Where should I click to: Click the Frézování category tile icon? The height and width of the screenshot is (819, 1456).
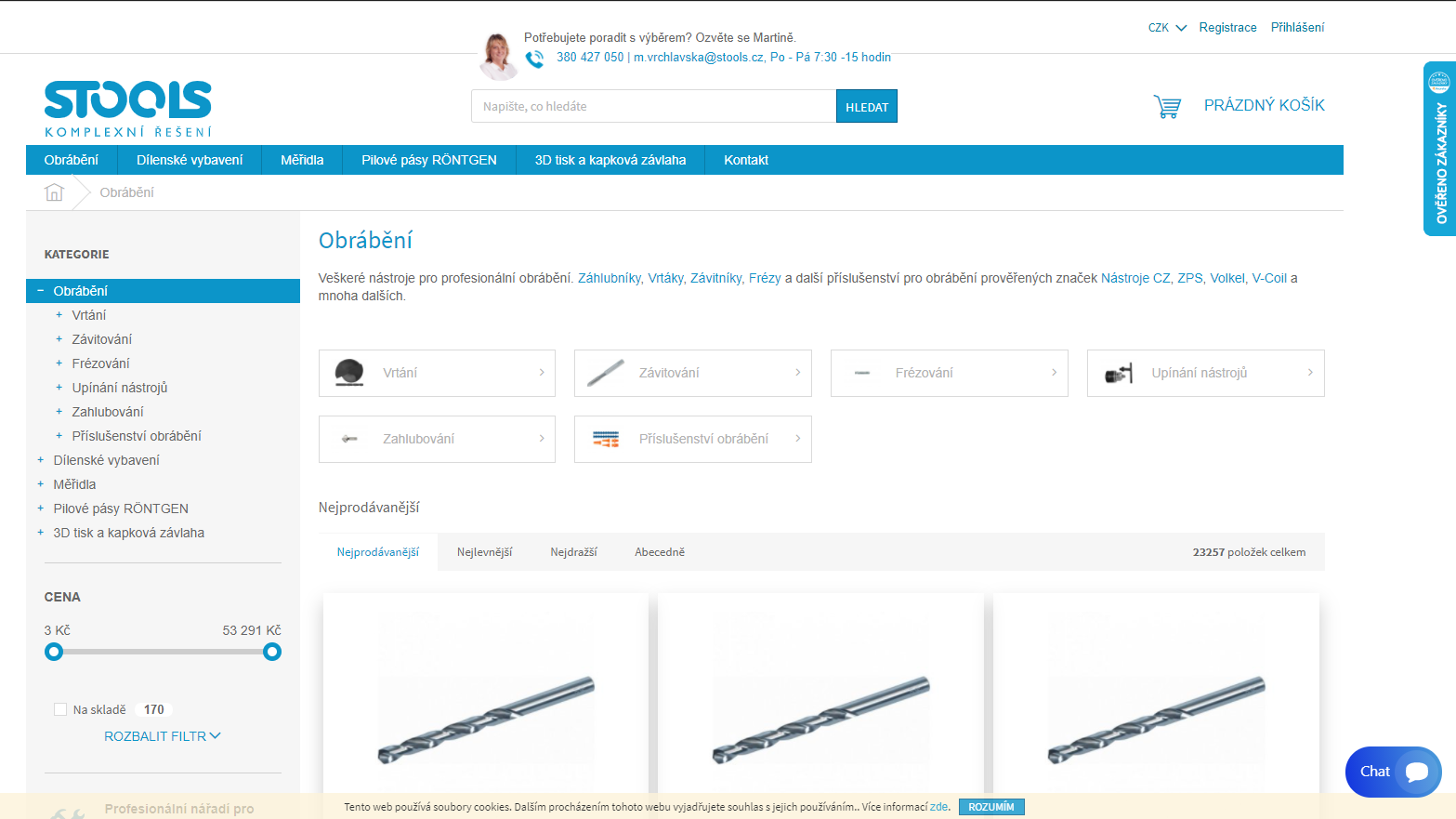coord(862,373)
